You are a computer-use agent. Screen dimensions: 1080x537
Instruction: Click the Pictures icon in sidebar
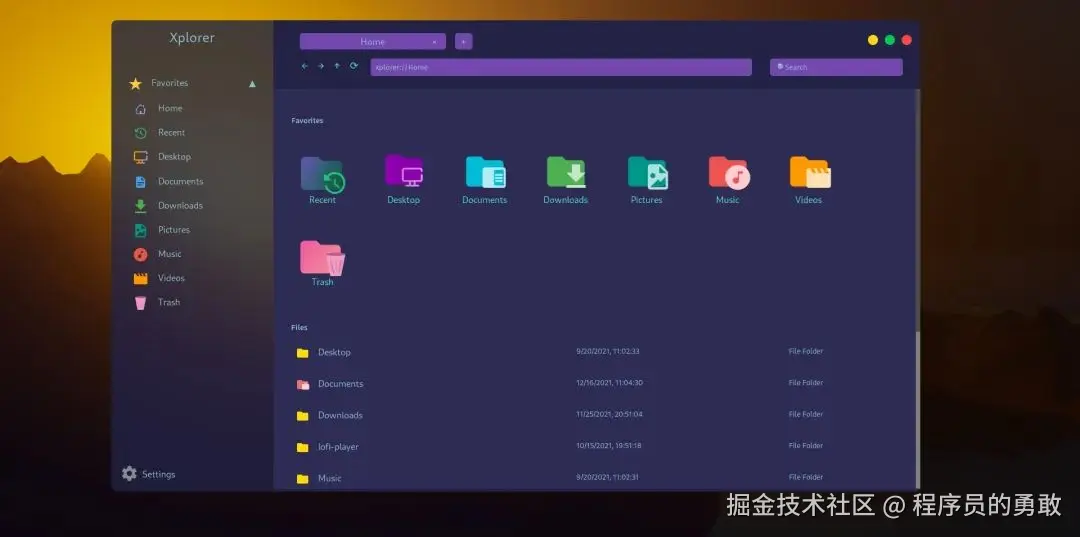(141, 230)
